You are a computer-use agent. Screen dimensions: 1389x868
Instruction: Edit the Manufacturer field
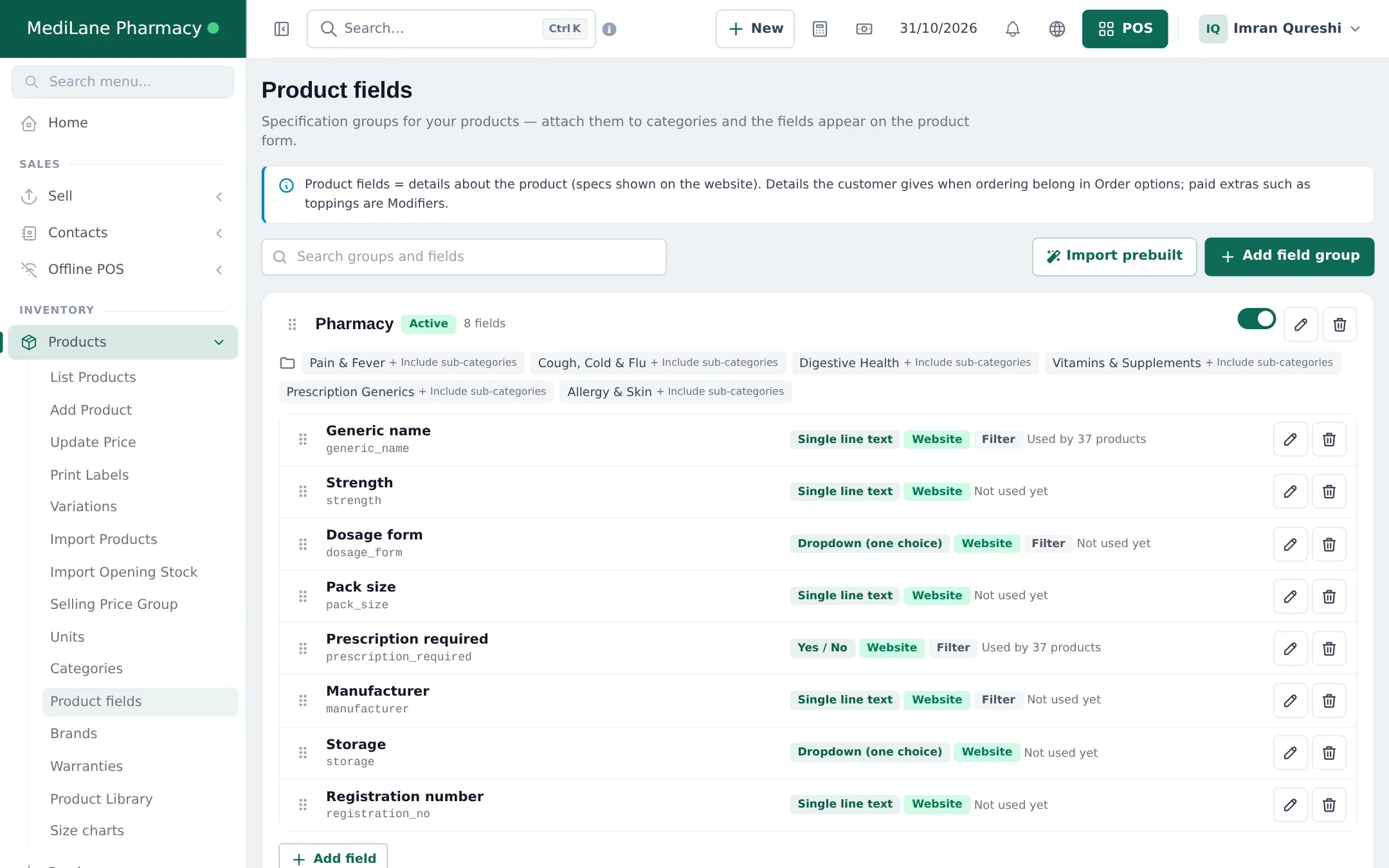tap(1290, 700)
